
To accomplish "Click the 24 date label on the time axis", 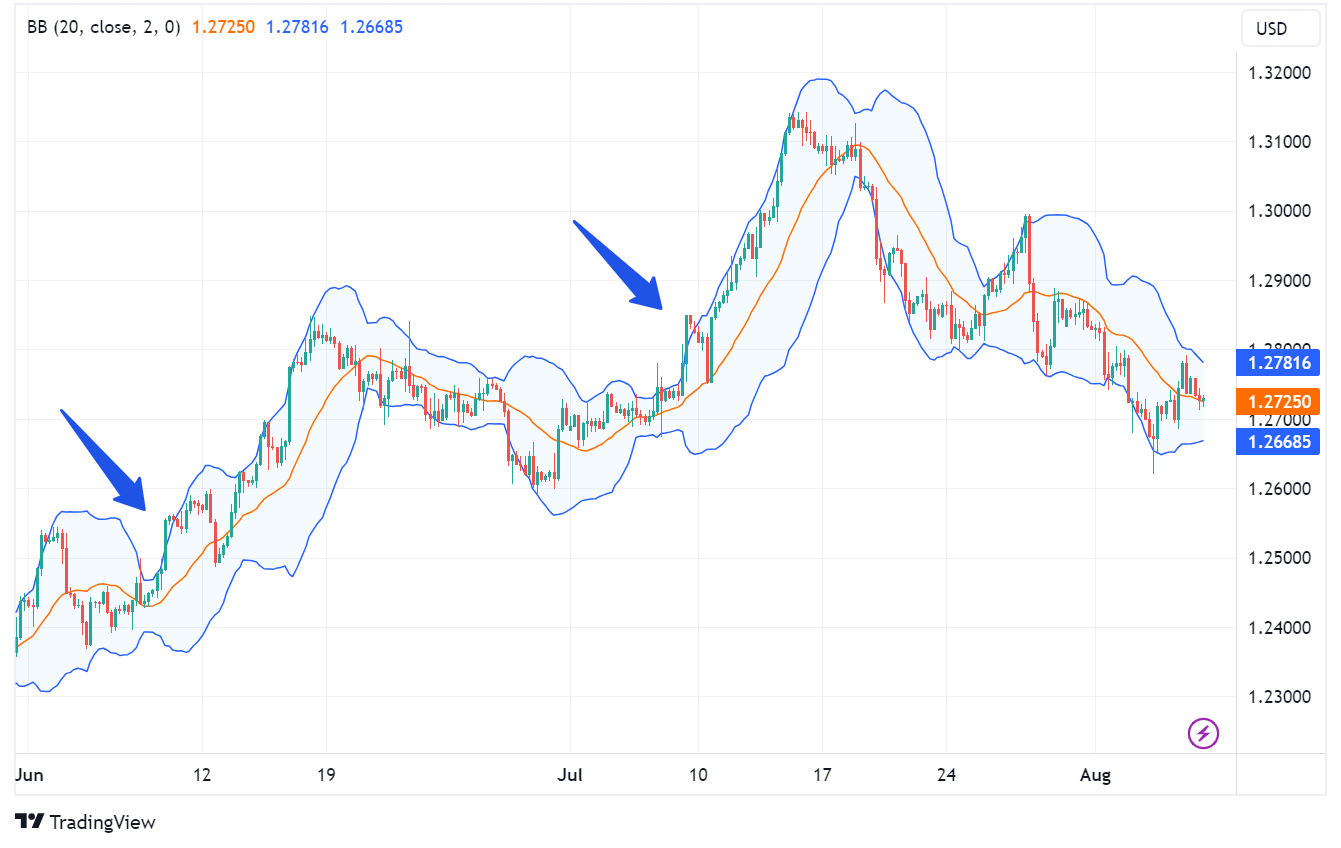I will (947, 774).
